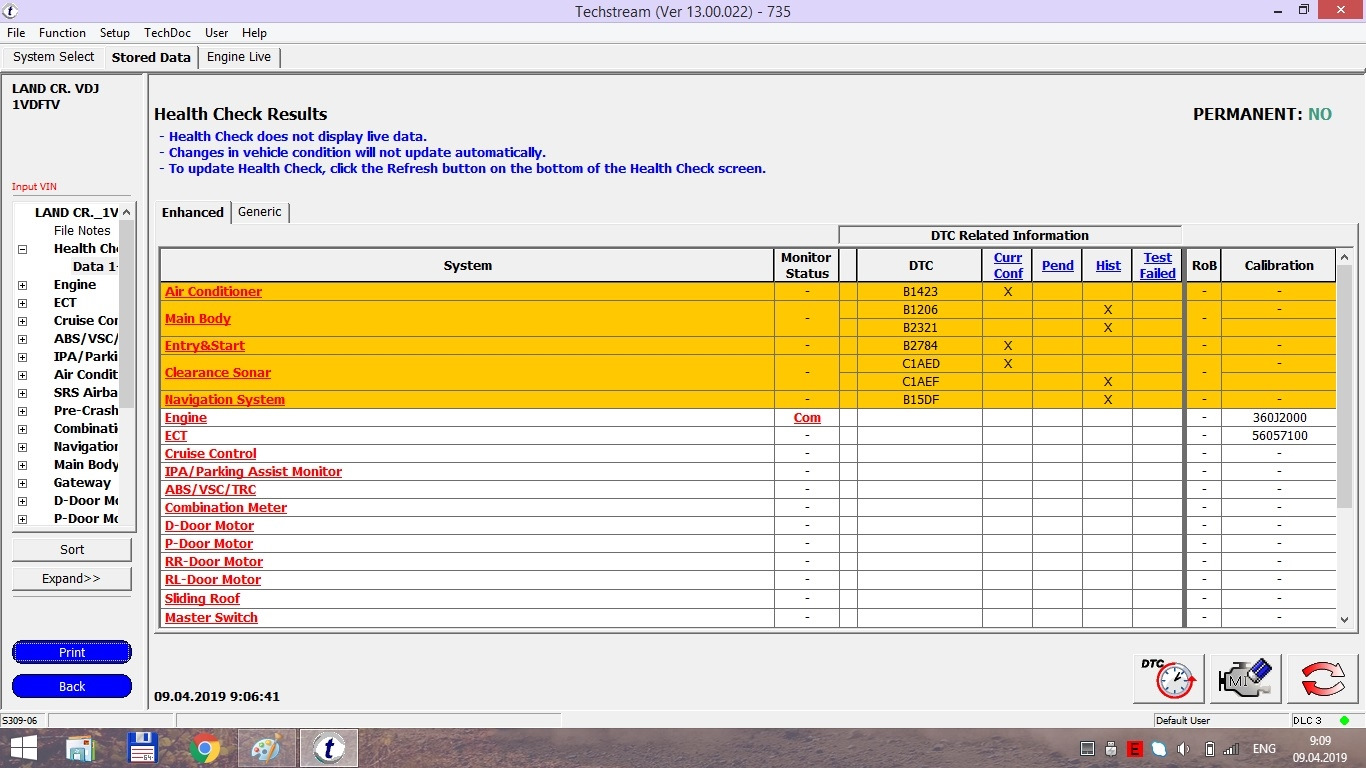
Task: Open IPA/Parking Assist Monitor link
Action: 253,472
